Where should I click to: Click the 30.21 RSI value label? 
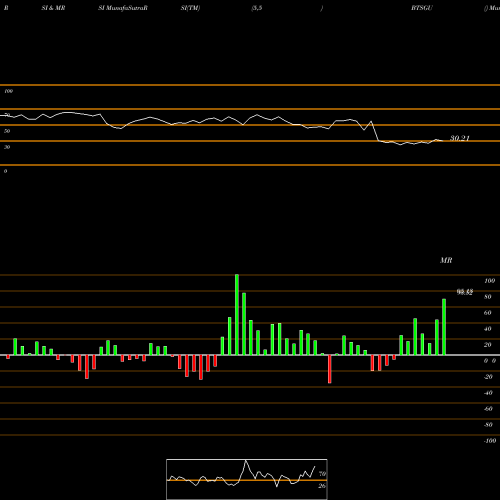[460, 138]
